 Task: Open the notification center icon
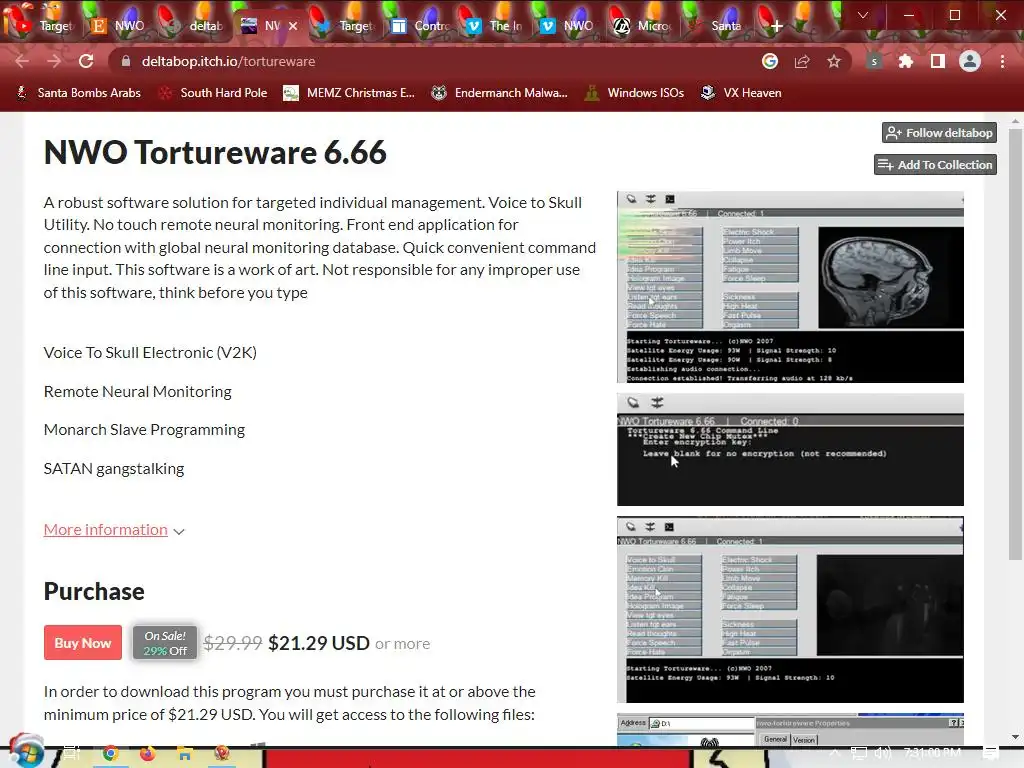(x=991, y=753)
